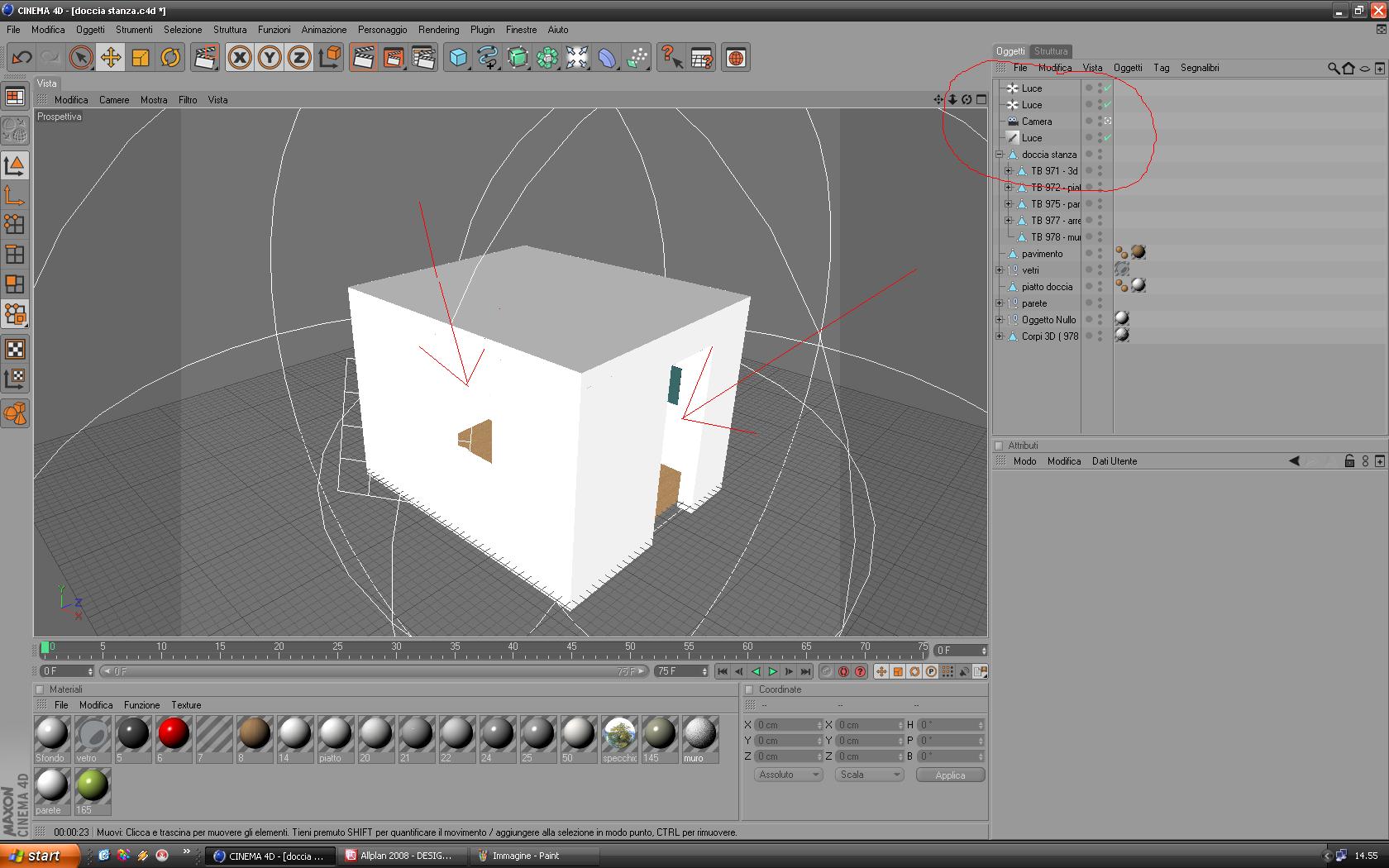Click the home icon in Object Manager
1389x868 pixels.
pyautogui.click(x=1348, y=68)
